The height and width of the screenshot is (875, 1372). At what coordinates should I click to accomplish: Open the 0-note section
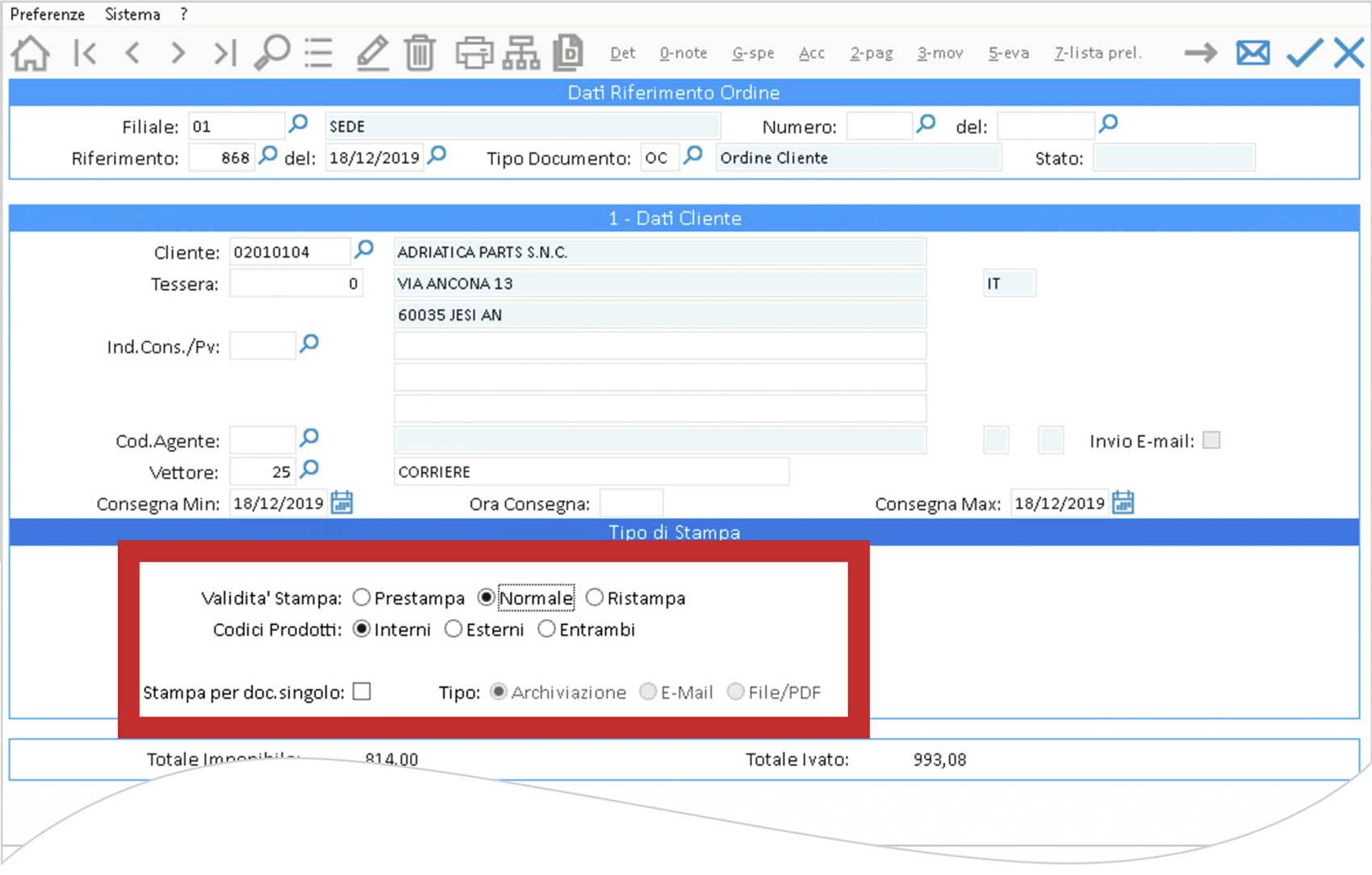click(x=683, y=53)
